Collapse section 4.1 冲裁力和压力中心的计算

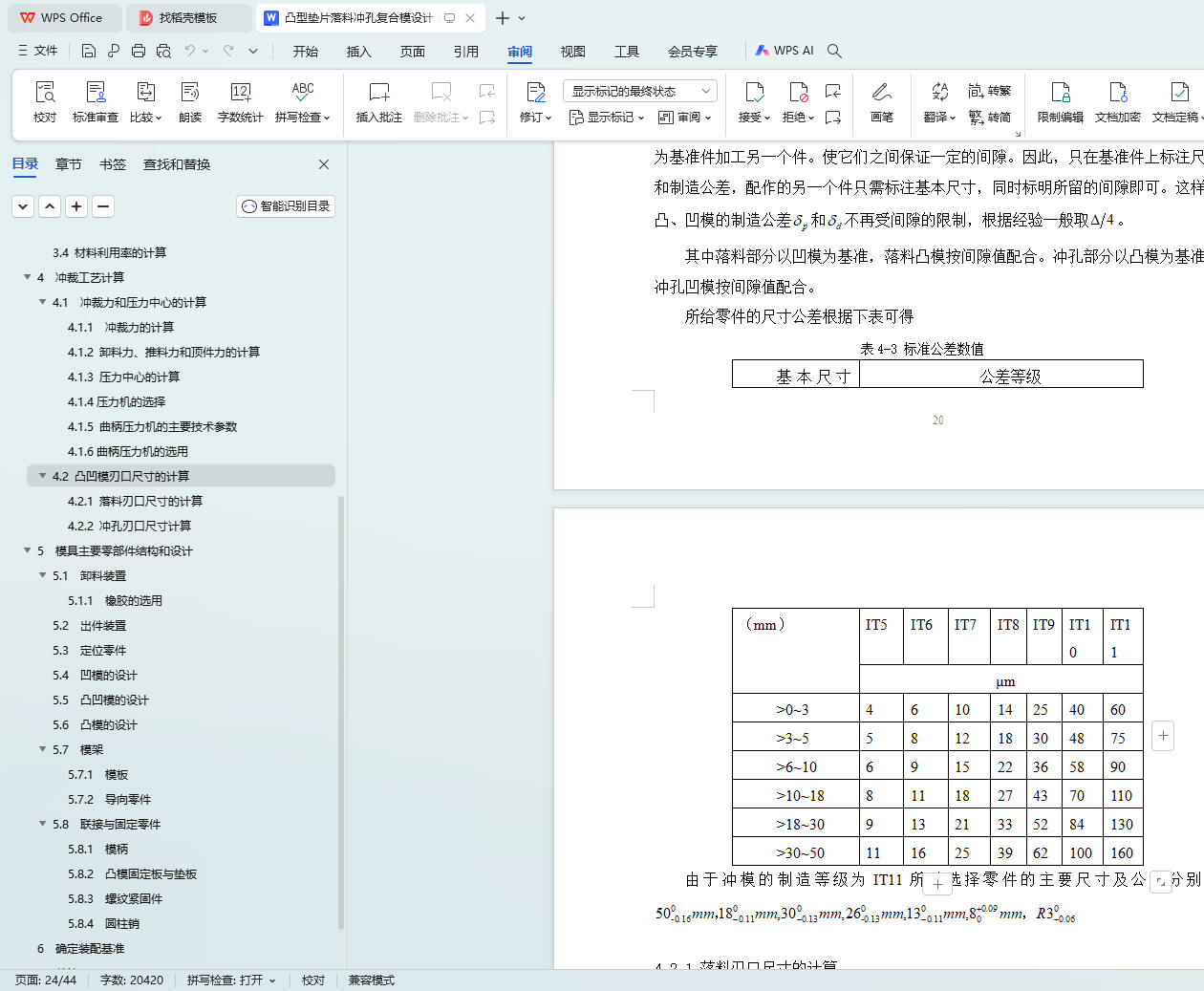click(x=42, y=302)
